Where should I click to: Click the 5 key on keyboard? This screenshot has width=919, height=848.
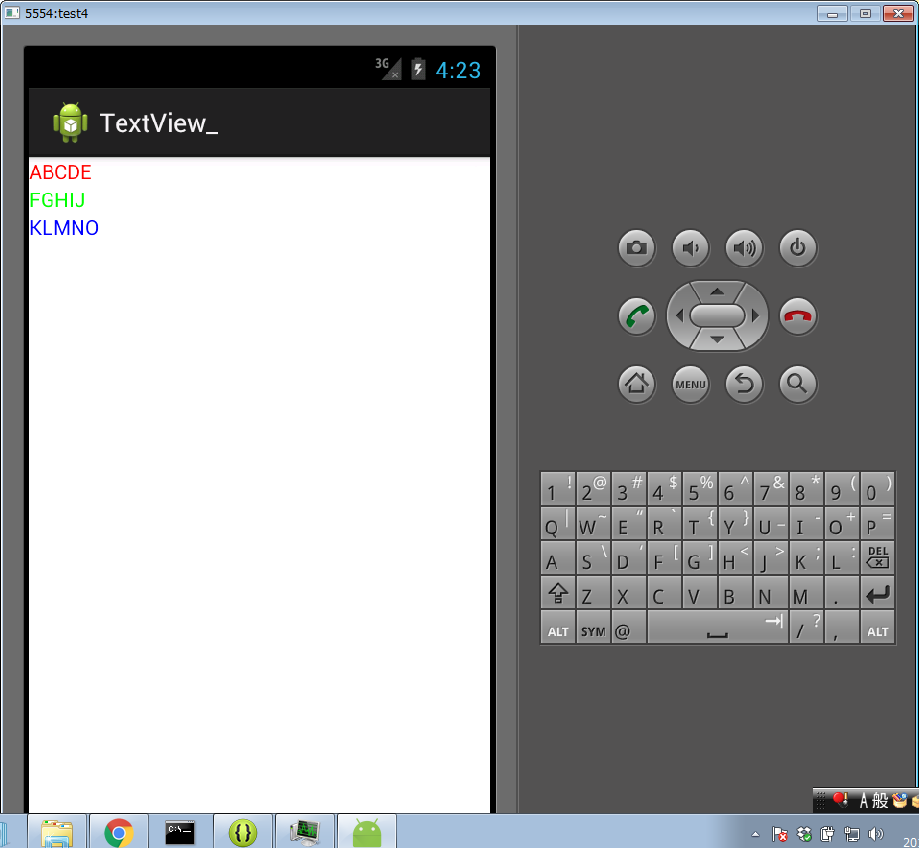(700, 489)
